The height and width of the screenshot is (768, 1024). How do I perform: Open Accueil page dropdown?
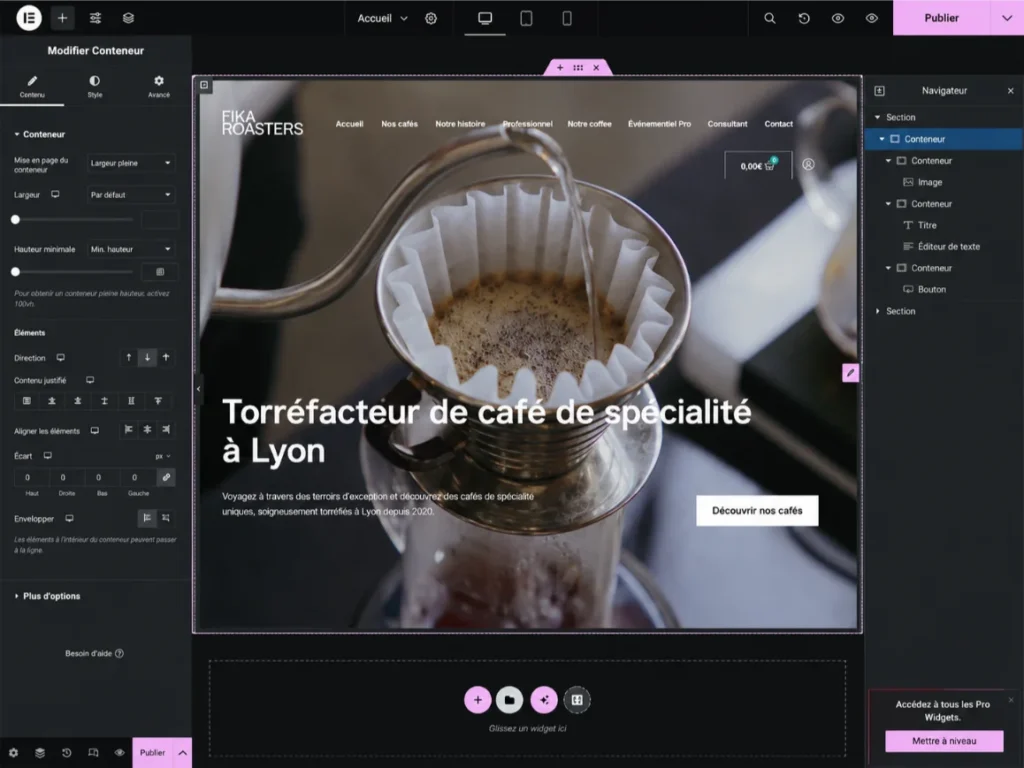click(x=382, y=18)
